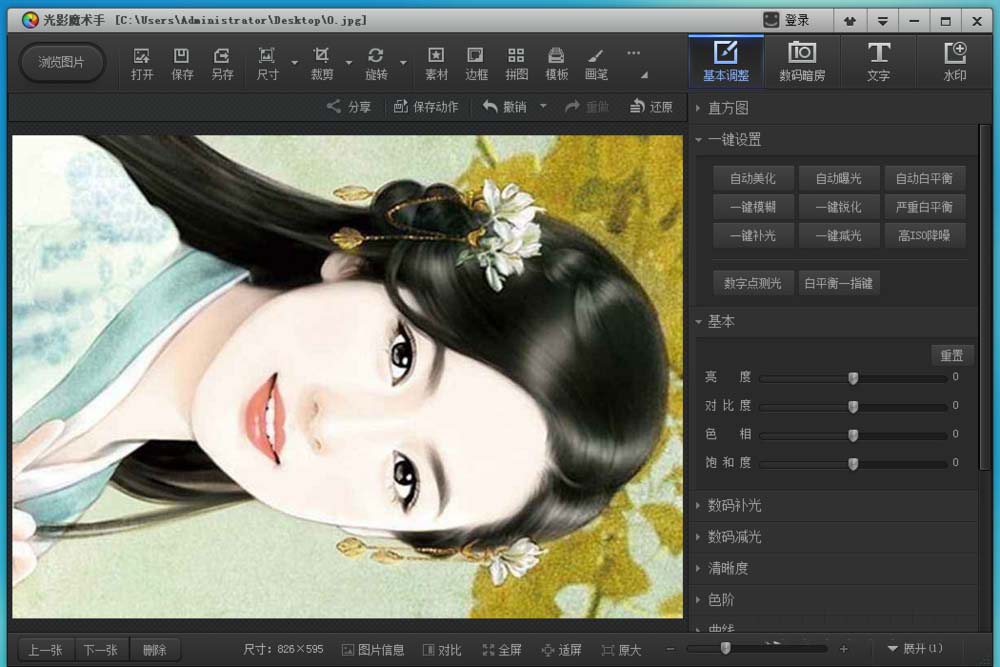Click the 对比度 (Contrast) slider handle
The image size is (1000, 667).
coord(853,407)
